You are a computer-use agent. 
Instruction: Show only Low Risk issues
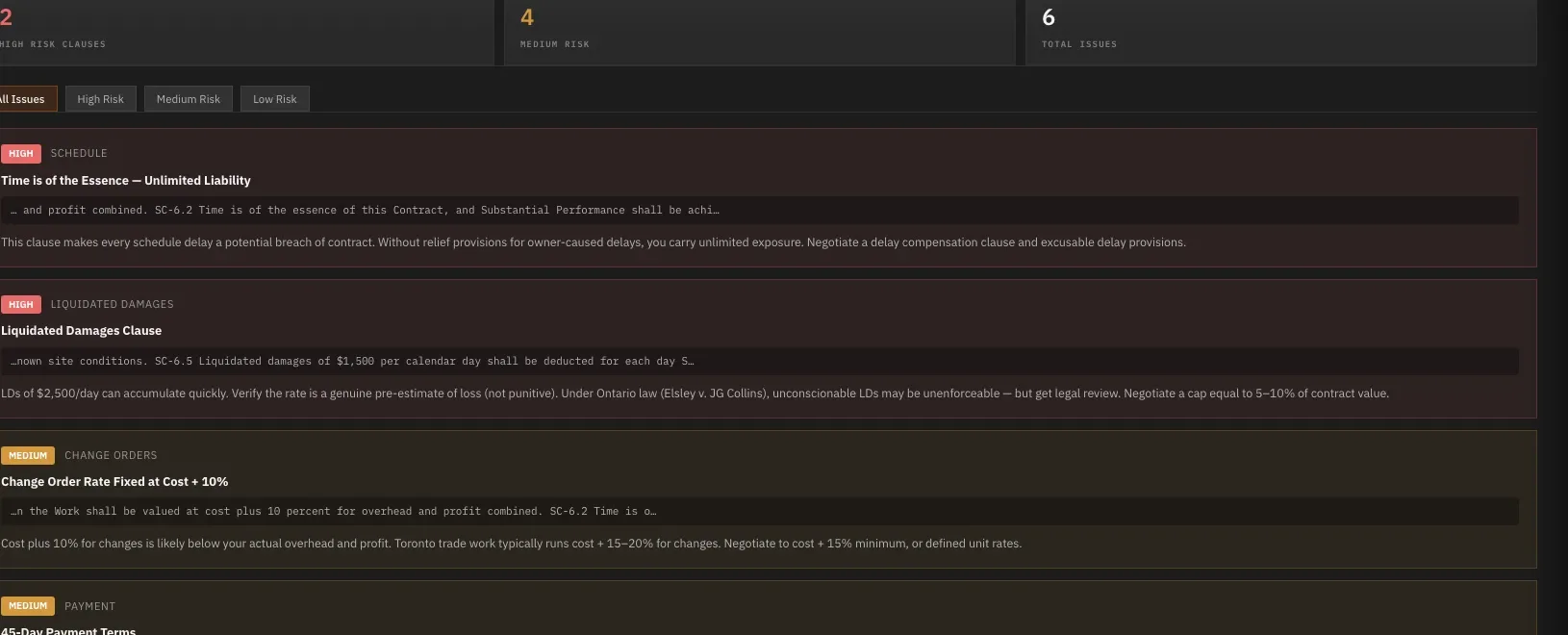tap(274, 99)
